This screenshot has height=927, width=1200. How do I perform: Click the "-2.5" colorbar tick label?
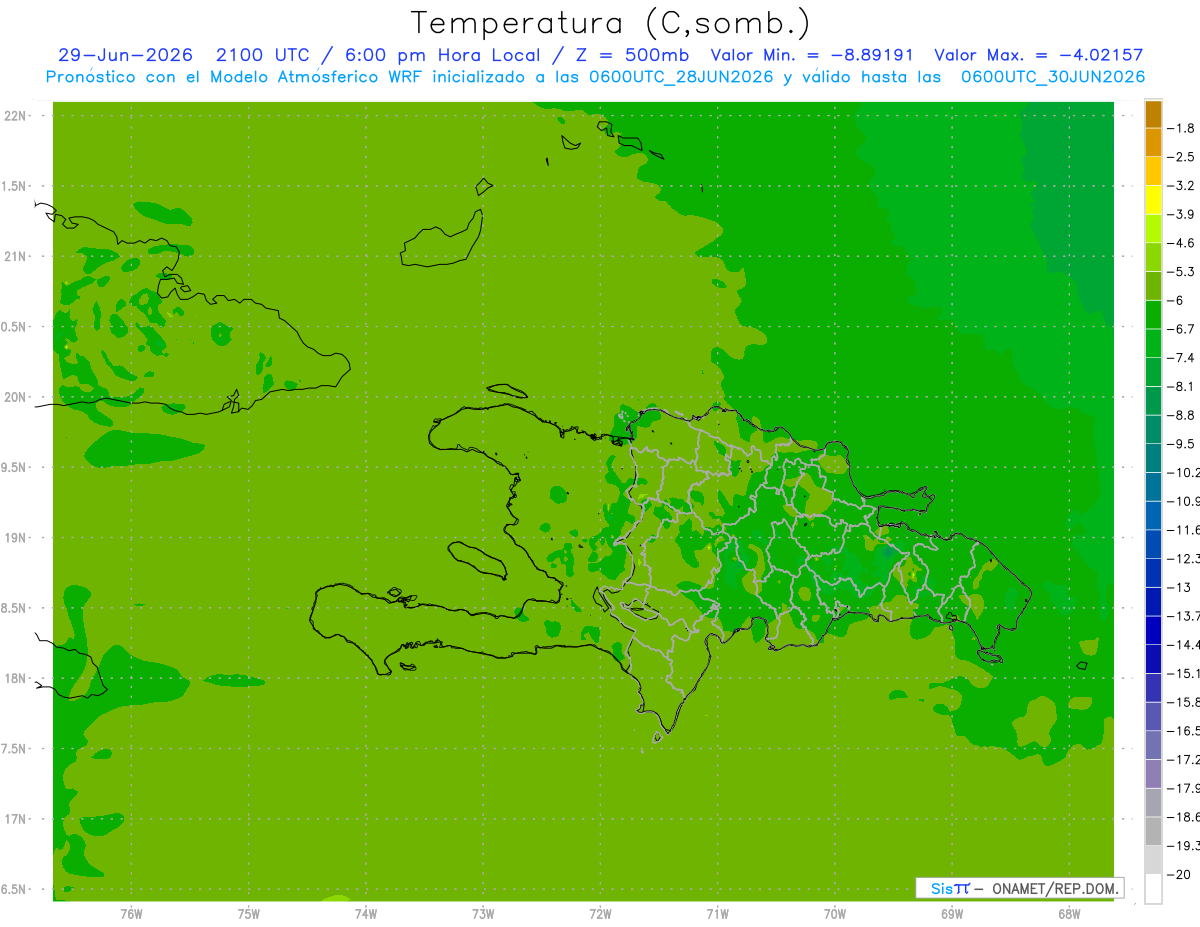(1181, 157)
